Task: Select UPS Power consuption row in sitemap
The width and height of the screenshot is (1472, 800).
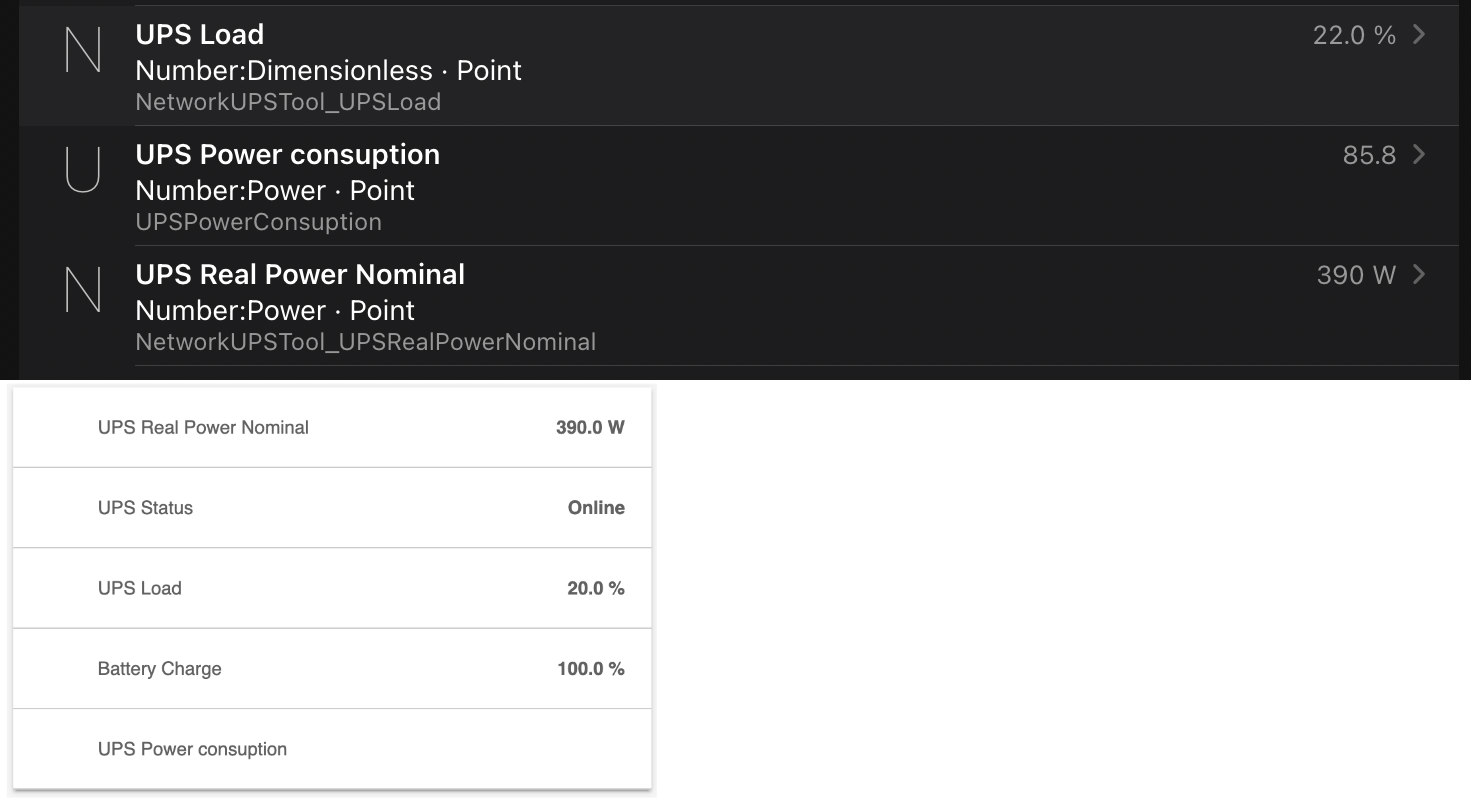Action: 332,749
